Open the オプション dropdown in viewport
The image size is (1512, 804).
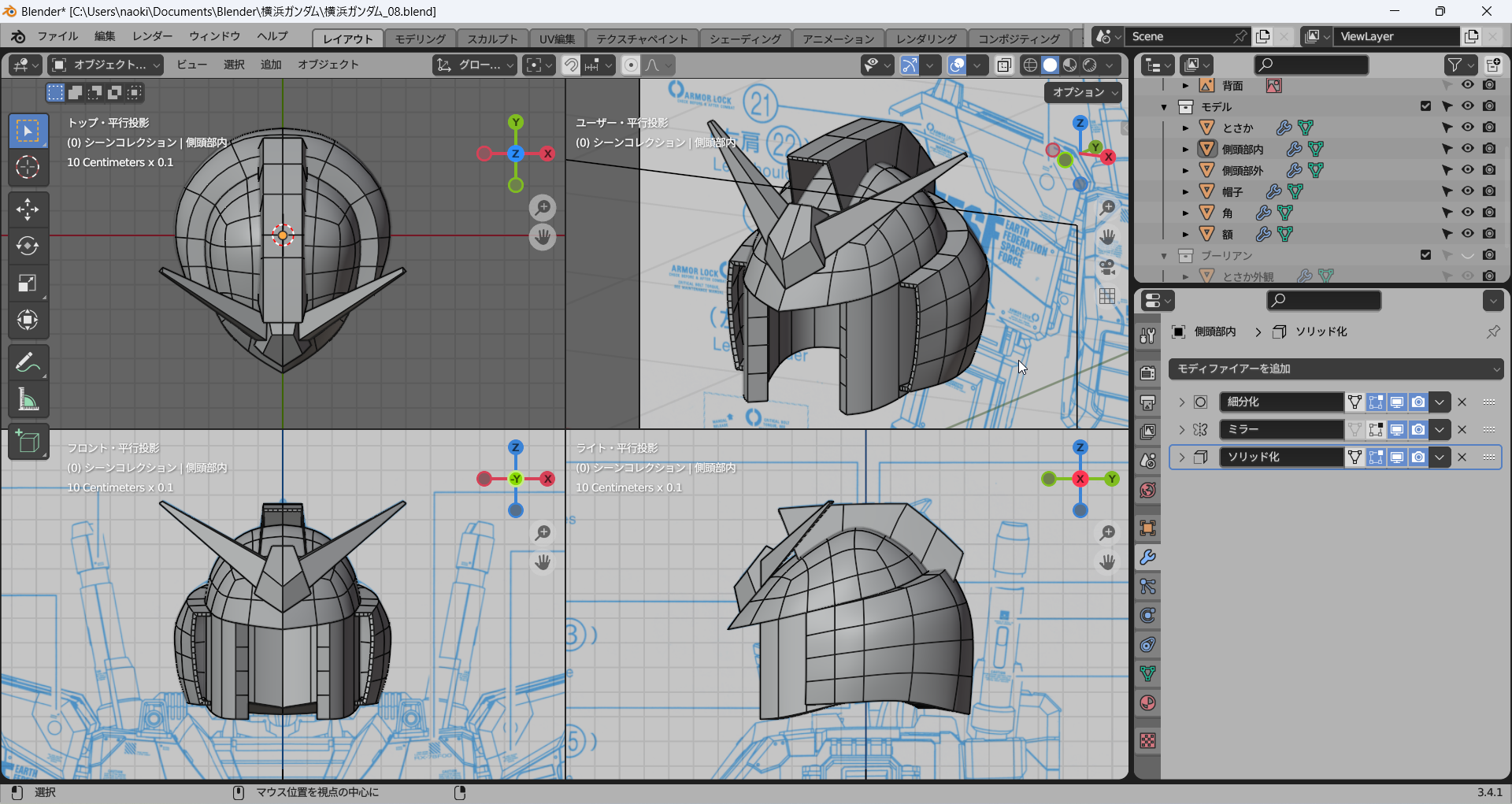coord(1084,93)
